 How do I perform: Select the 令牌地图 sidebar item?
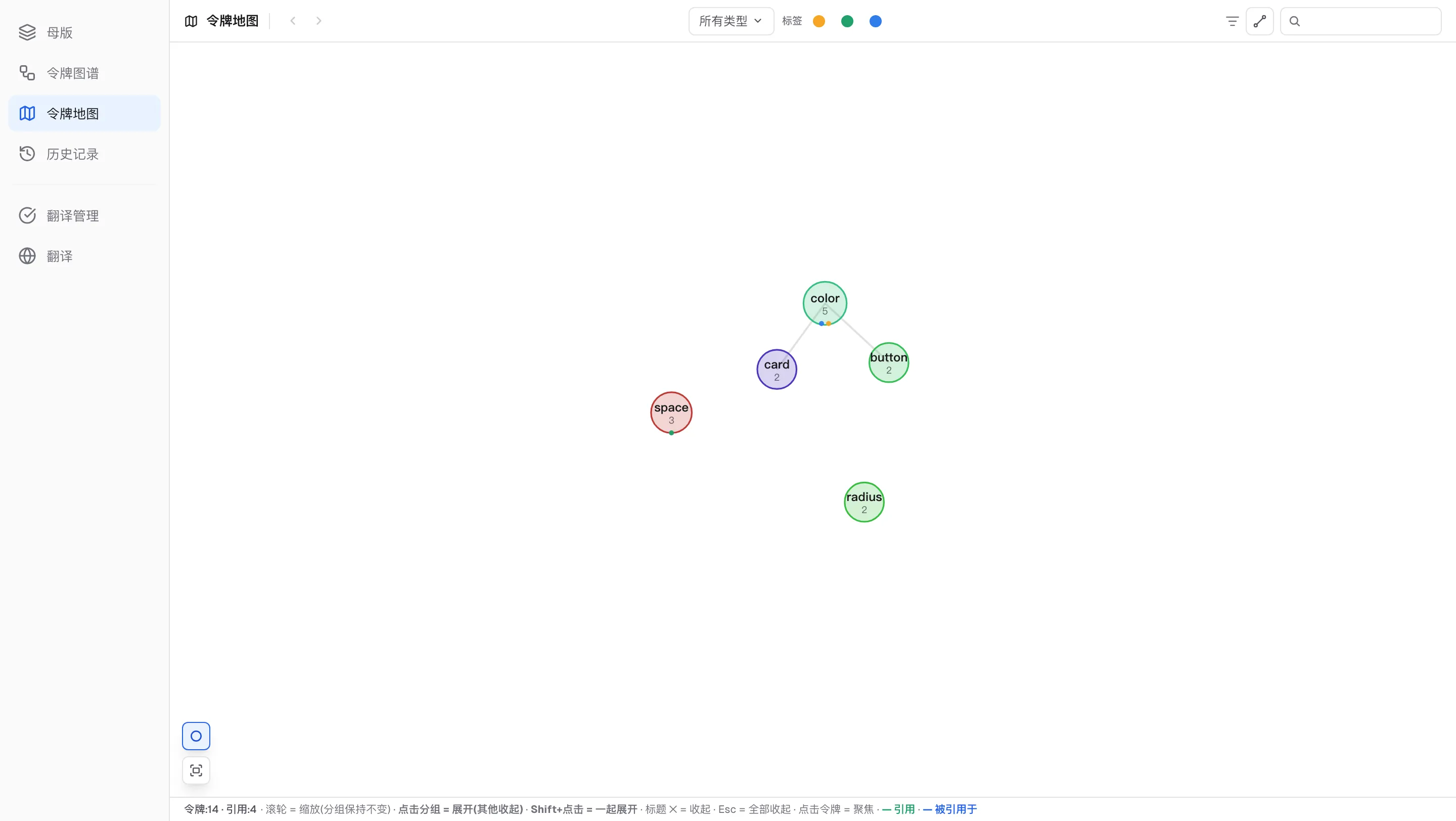pos(84,114)
